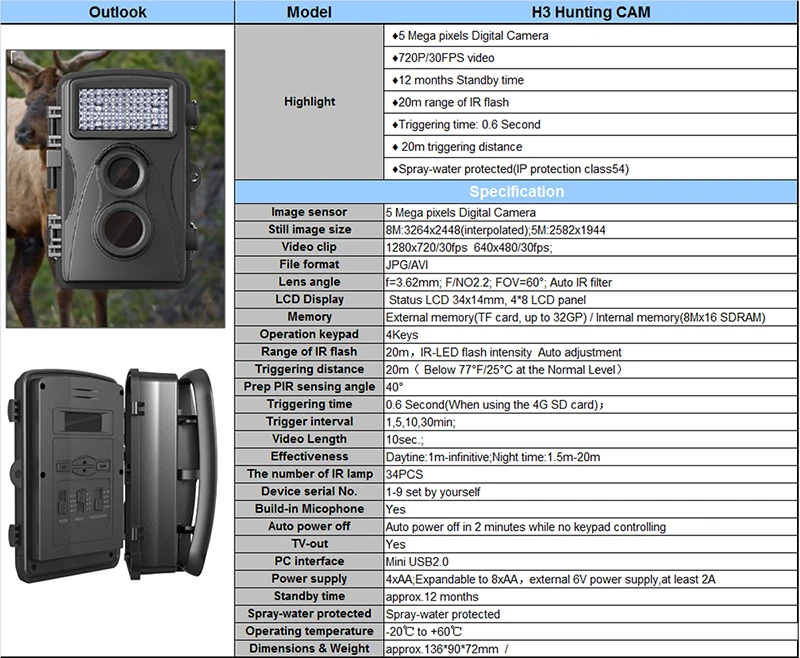
Task: Click the 'Operation keypad' label
Action: 309,334
